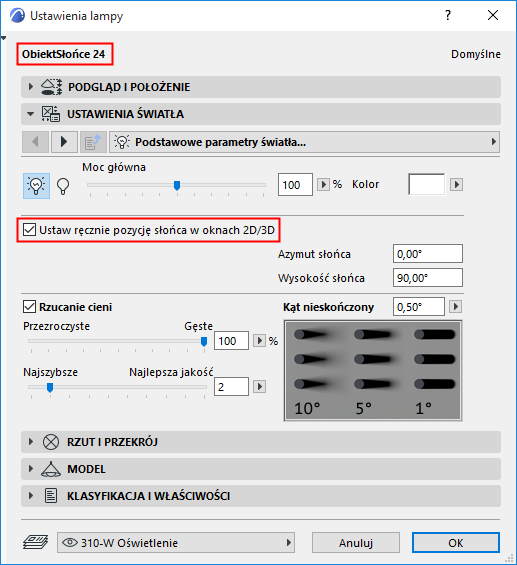Turn the lamp off with the unlit bulb icon

[63, 186]
